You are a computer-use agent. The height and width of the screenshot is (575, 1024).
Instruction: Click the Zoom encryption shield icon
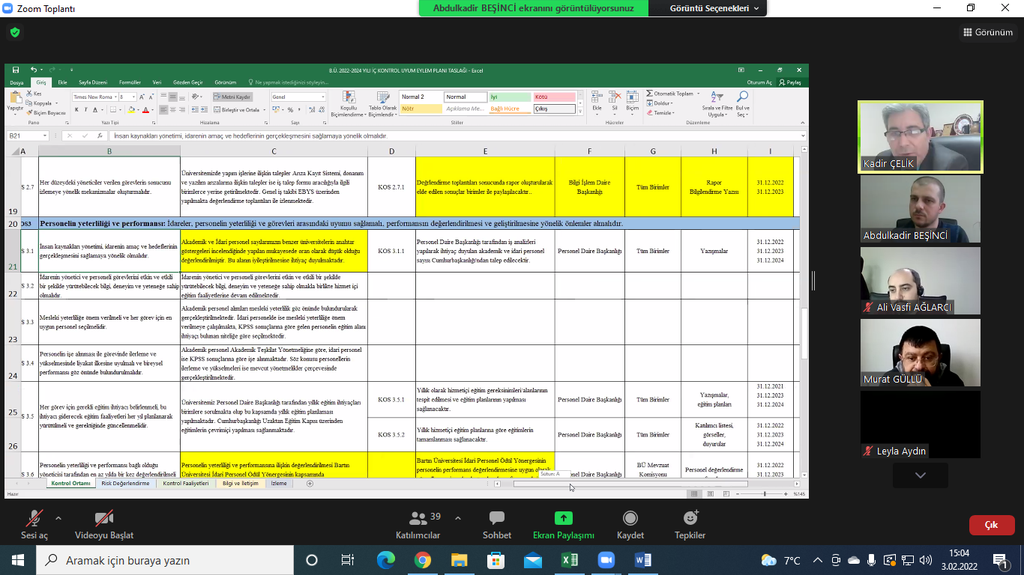[x=15, y=32]
